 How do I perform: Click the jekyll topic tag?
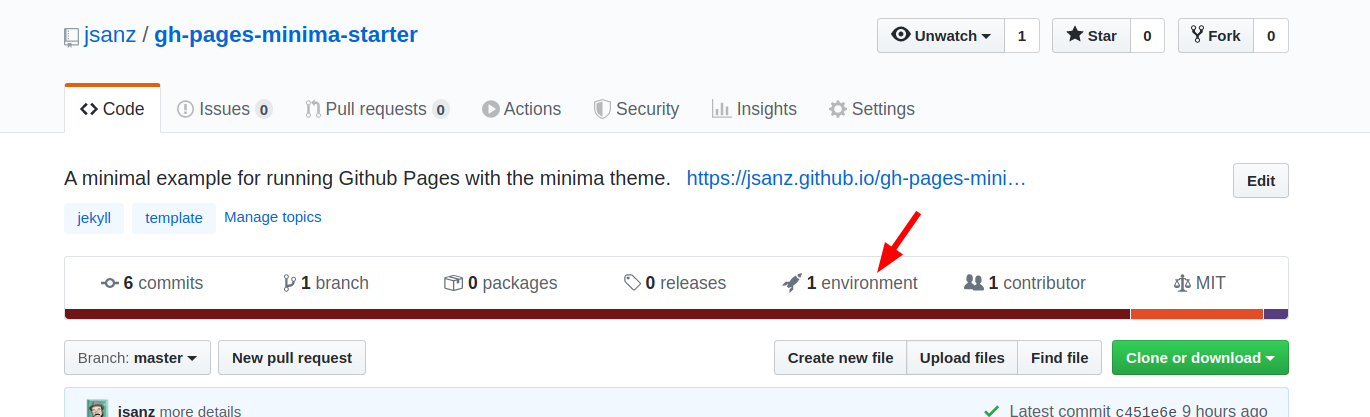coord(94,218)
